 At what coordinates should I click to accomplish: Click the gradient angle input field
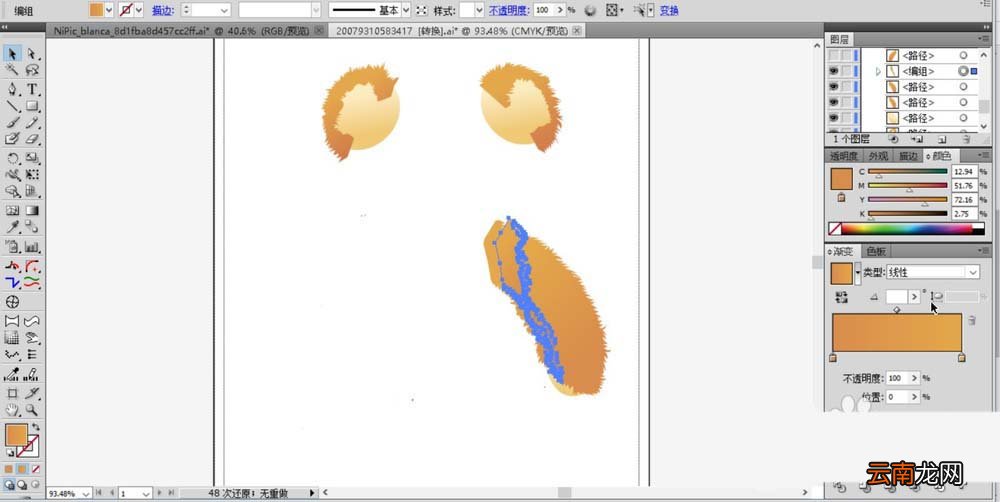pos(897,297)
